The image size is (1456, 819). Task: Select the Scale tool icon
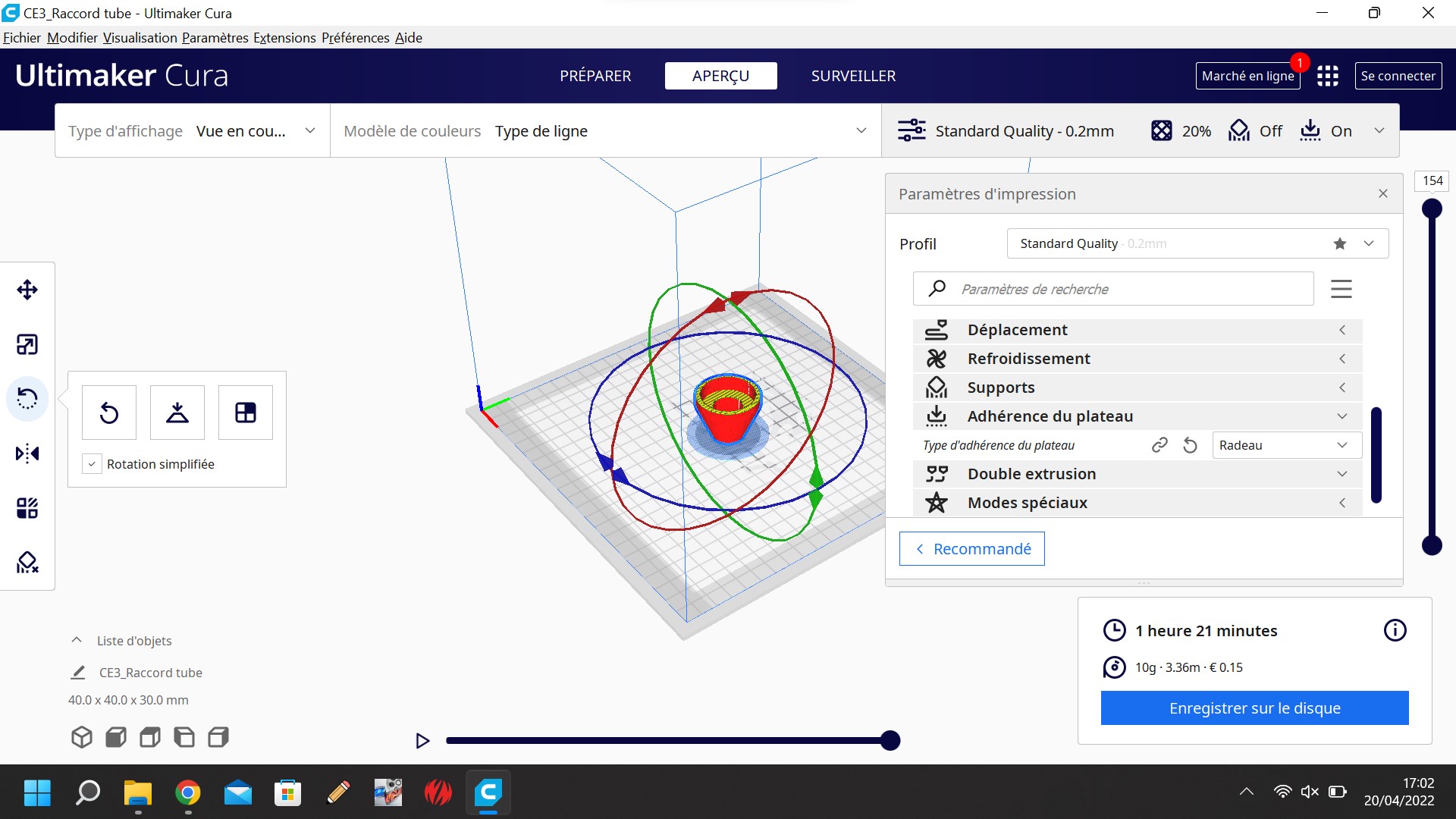click(x=27, y=344)
